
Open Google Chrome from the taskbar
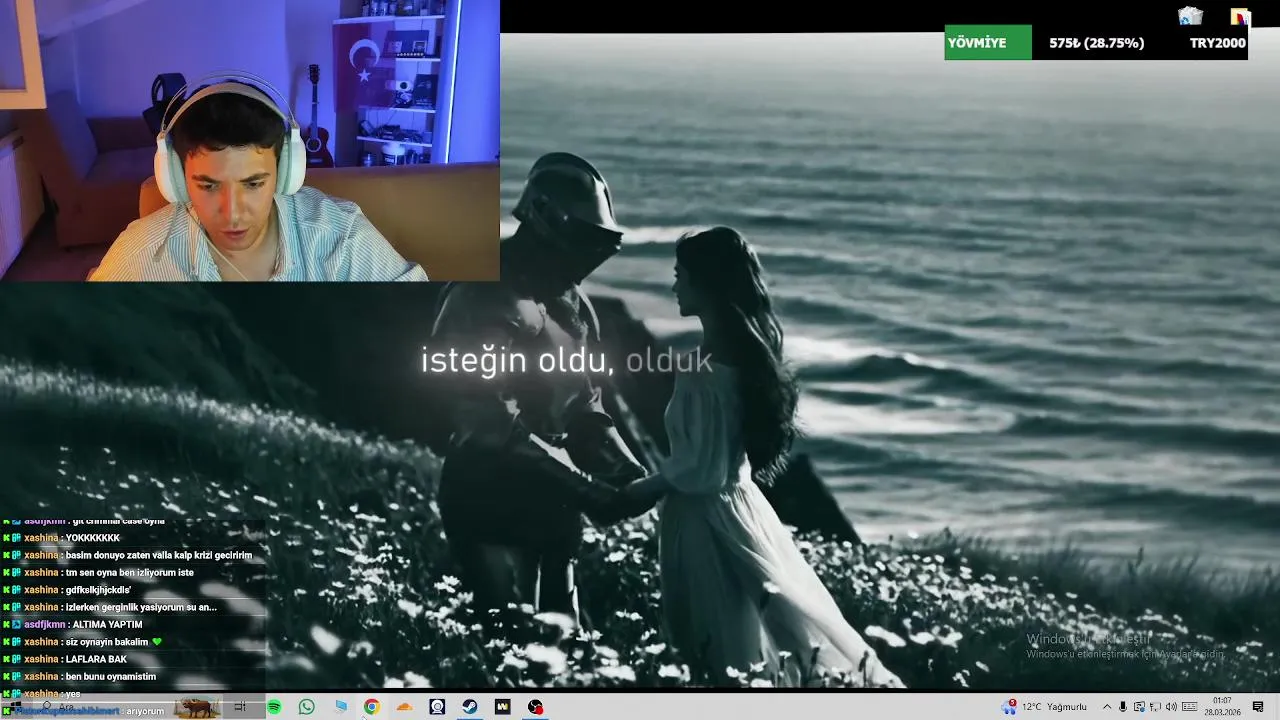coord(371,707)
